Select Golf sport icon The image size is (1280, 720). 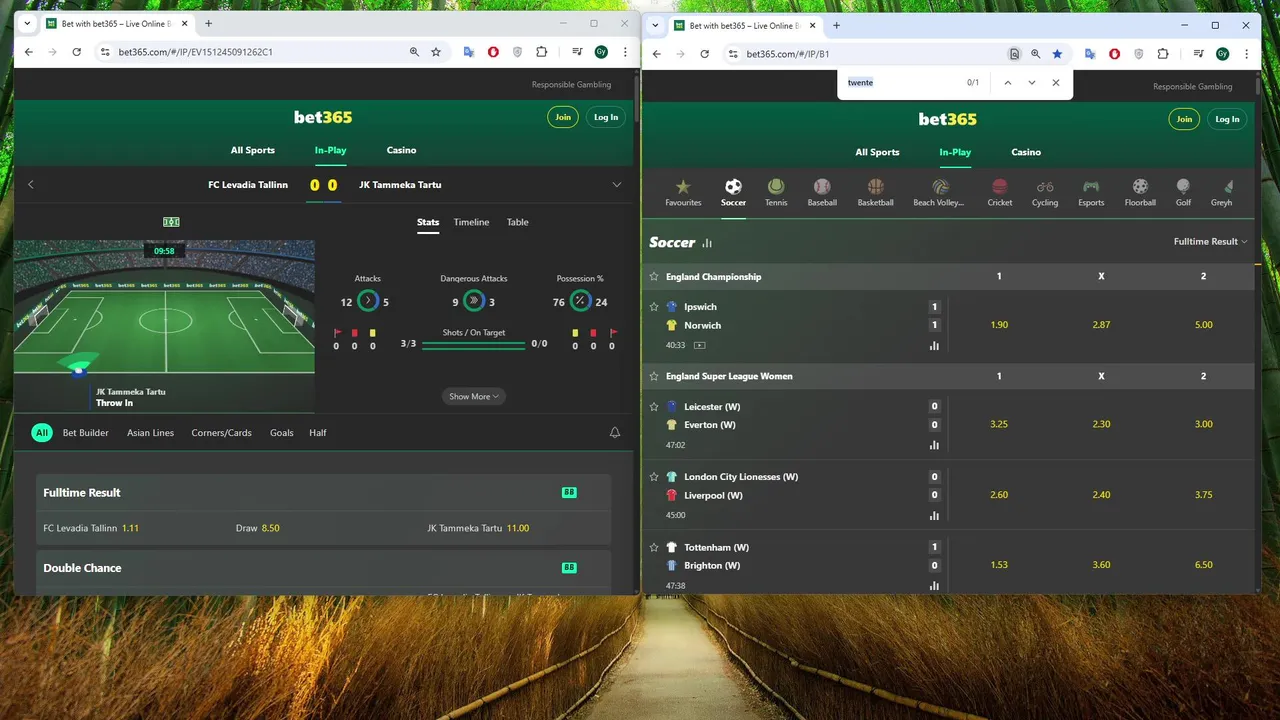[x=1183, y=192]
